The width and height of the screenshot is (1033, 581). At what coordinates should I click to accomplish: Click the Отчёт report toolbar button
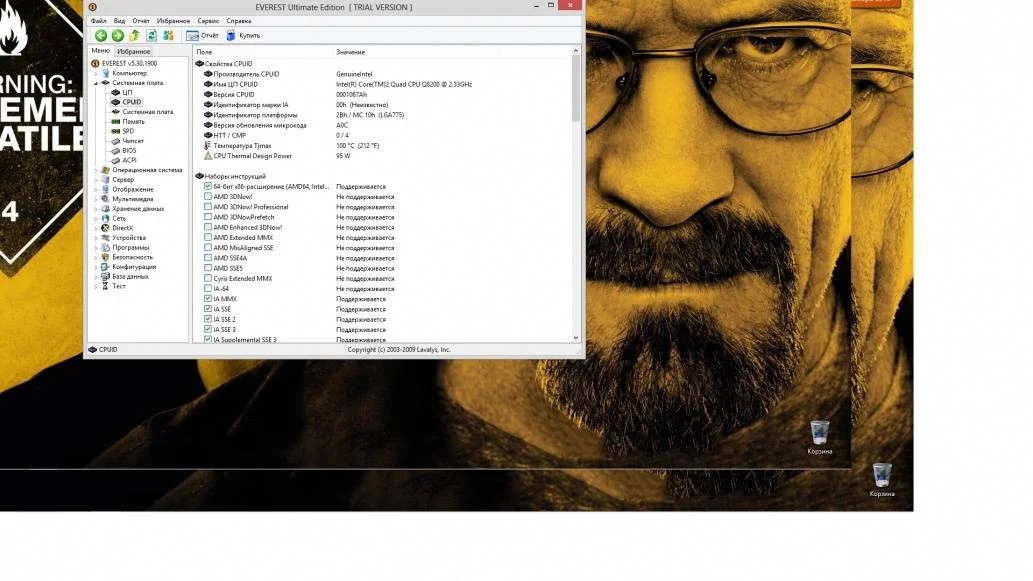tap(202, 36)
